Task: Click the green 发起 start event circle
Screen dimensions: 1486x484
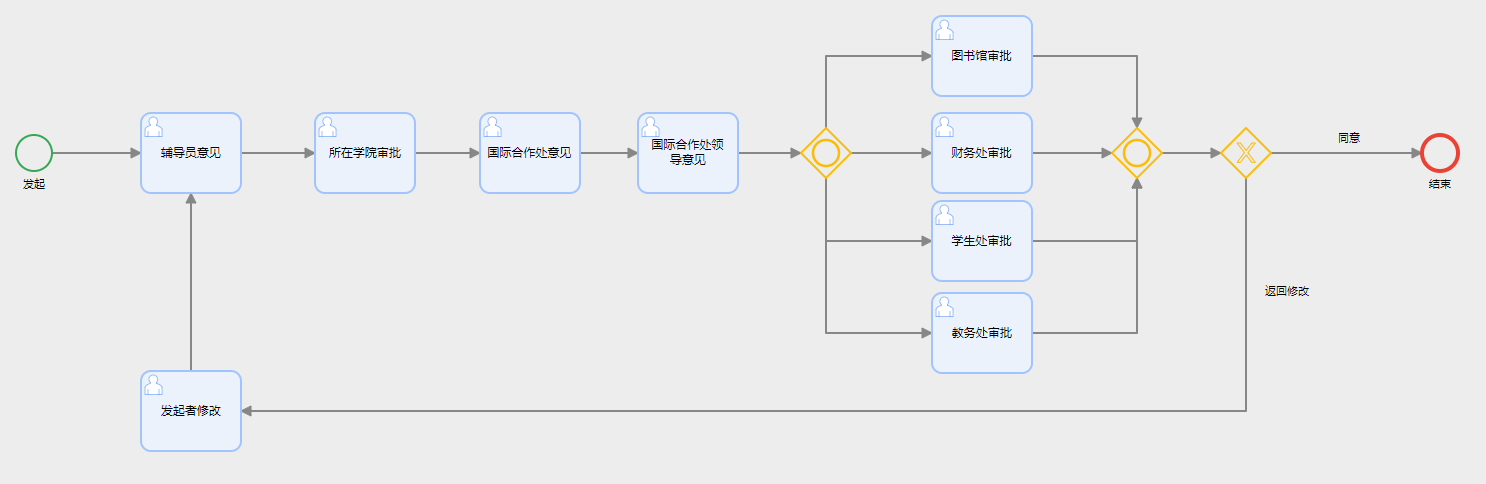Action: tap(34, 153)
